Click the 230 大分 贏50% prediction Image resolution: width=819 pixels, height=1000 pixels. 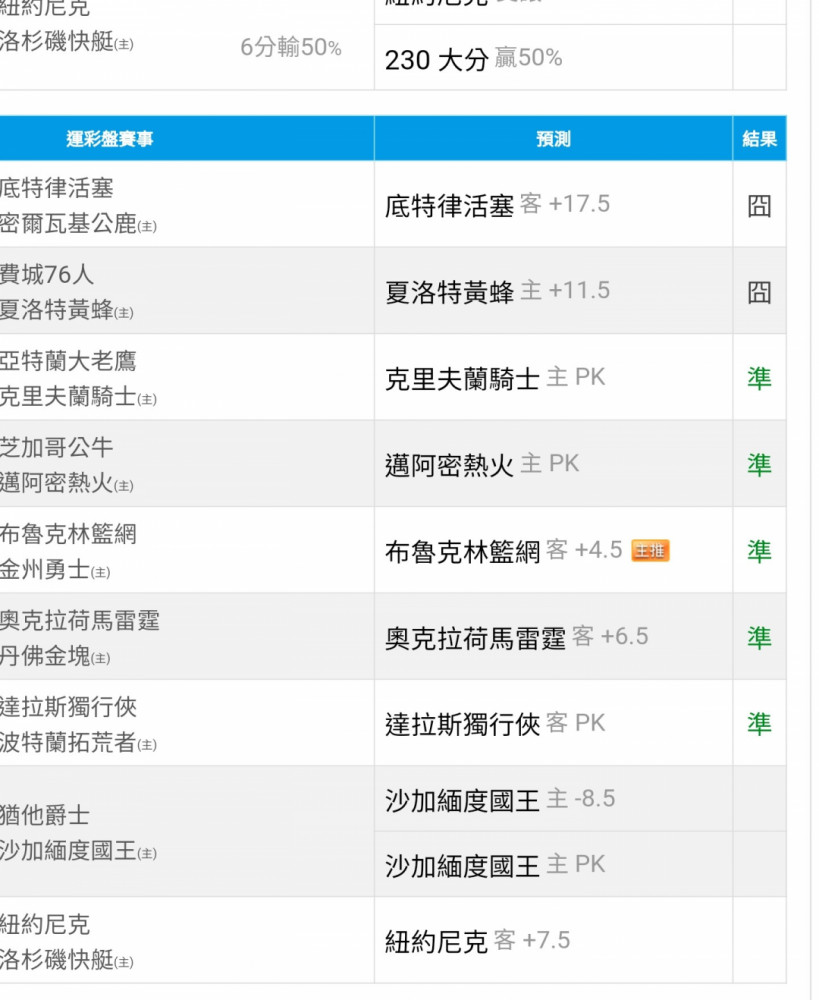pyautogui.click(x=473, y=59)
